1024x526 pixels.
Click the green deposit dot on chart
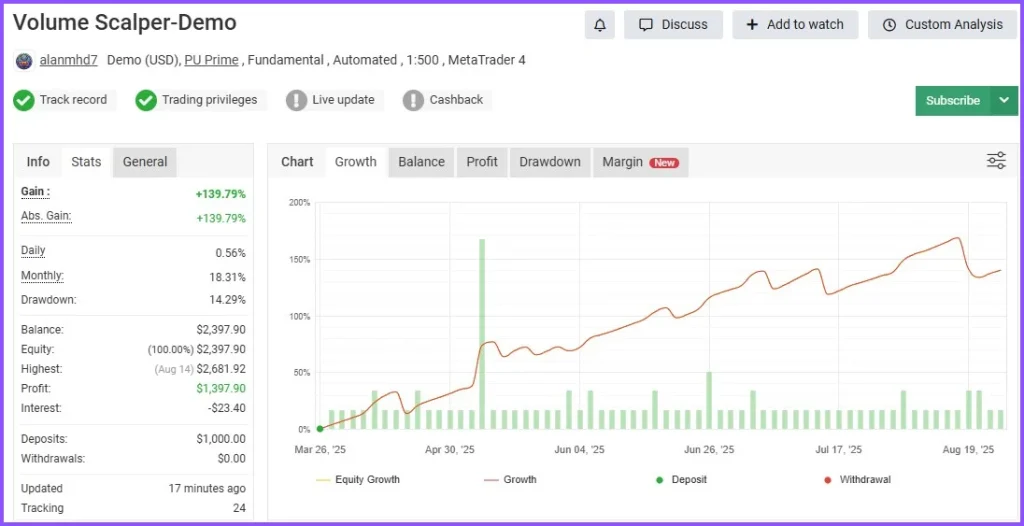[320, 429]
